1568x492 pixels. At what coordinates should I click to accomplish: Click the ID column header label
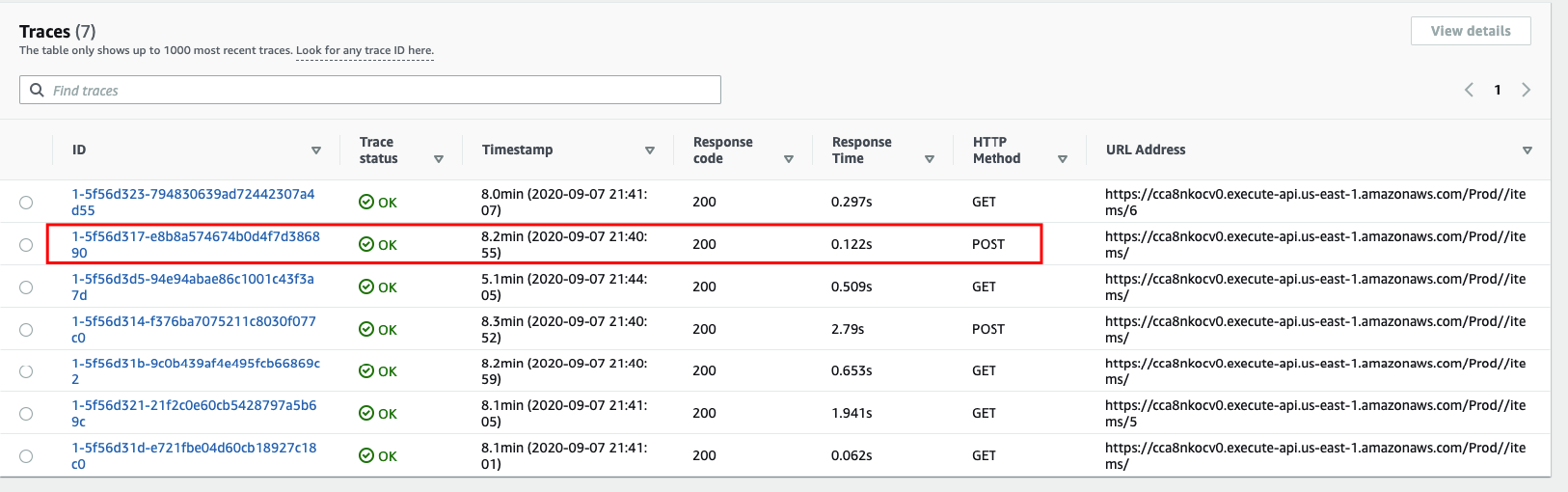[x=79, y=150]
